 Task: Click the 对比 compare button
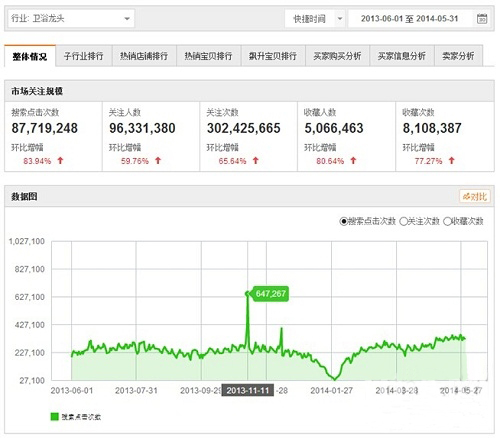point(475,197)
